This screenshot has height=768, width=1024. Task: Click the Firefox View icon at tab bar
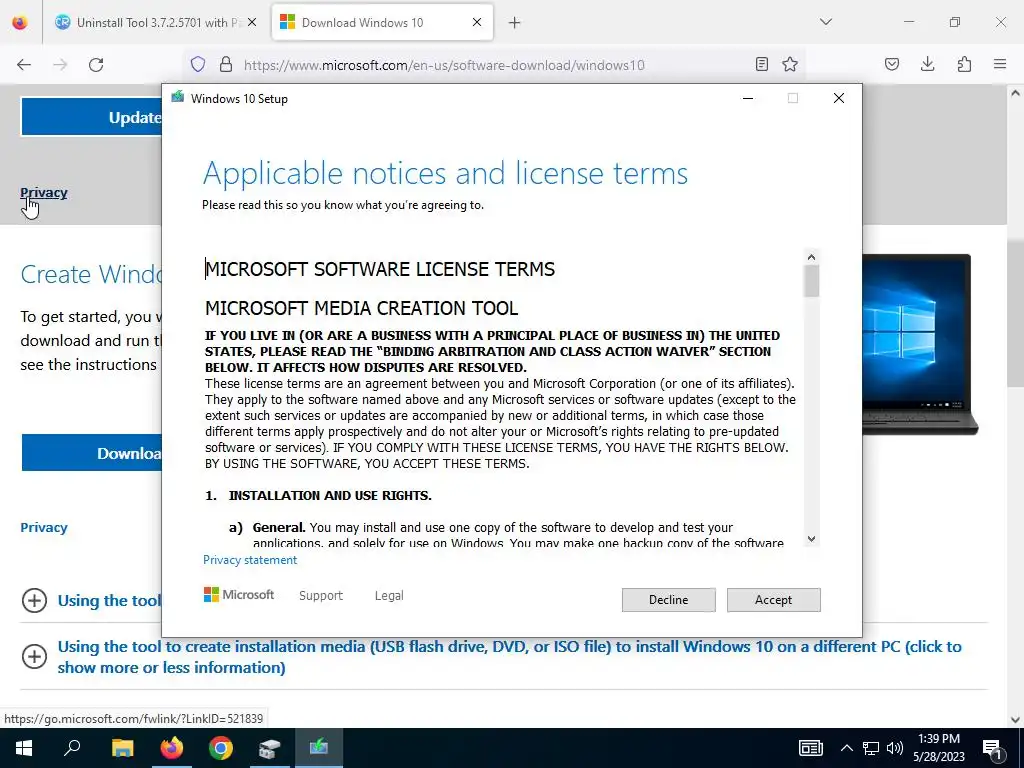tap(20, 22)
